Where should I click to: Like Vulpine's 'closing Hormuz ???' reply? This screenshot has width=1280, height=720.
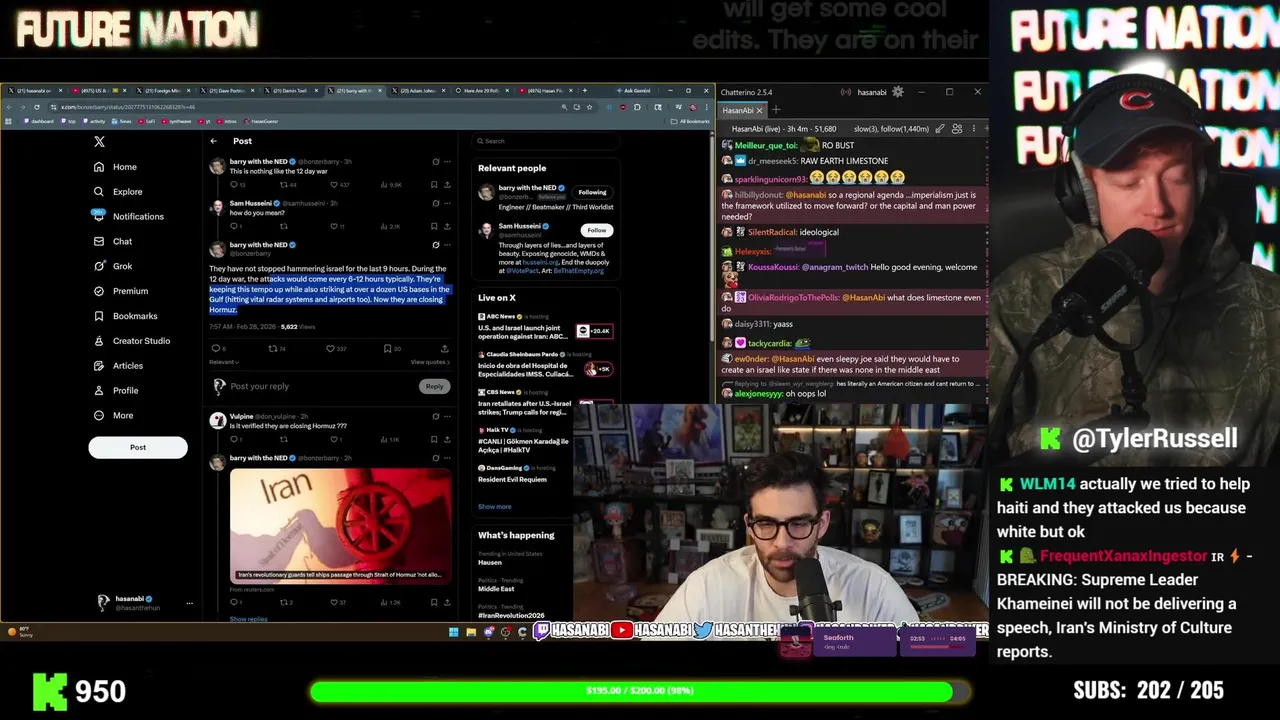(x=336, y=439)
